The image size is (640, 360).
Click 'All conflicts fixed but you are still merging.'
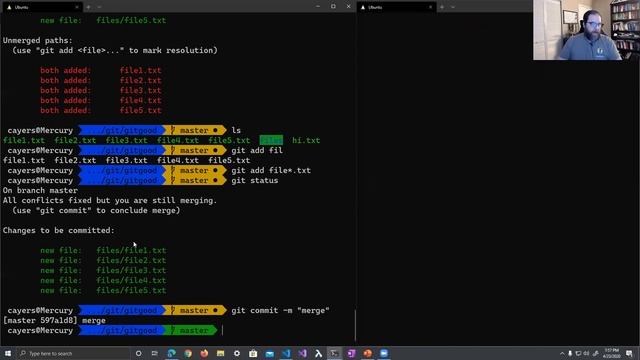click(x=110, y=200)
